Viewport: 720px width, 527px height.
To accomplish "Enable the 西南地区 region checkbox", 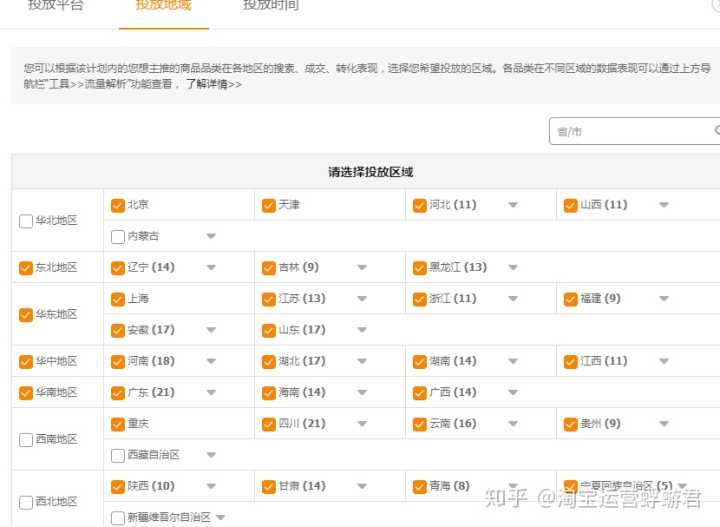I will click(x=26, y=440).
